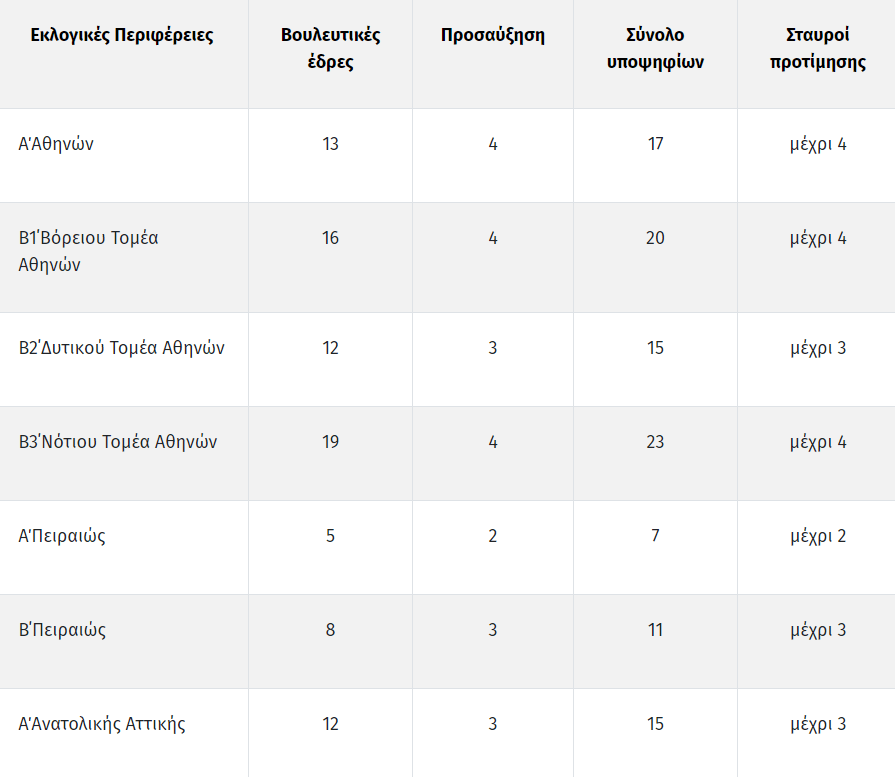Viewport: 895px width, 777px height.
Task: Select the Β1'Βόρειου Τομέα Αθηνών cell
Action: coord(88,251)
